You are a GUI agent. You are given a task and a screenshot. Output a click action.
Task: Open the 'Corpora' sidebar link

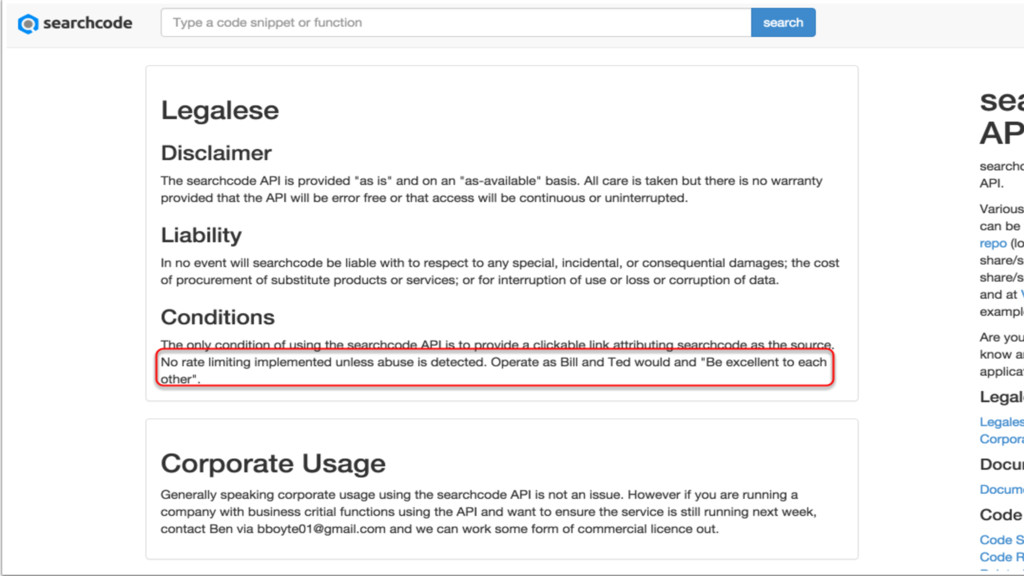click(x=1001, y=439)
